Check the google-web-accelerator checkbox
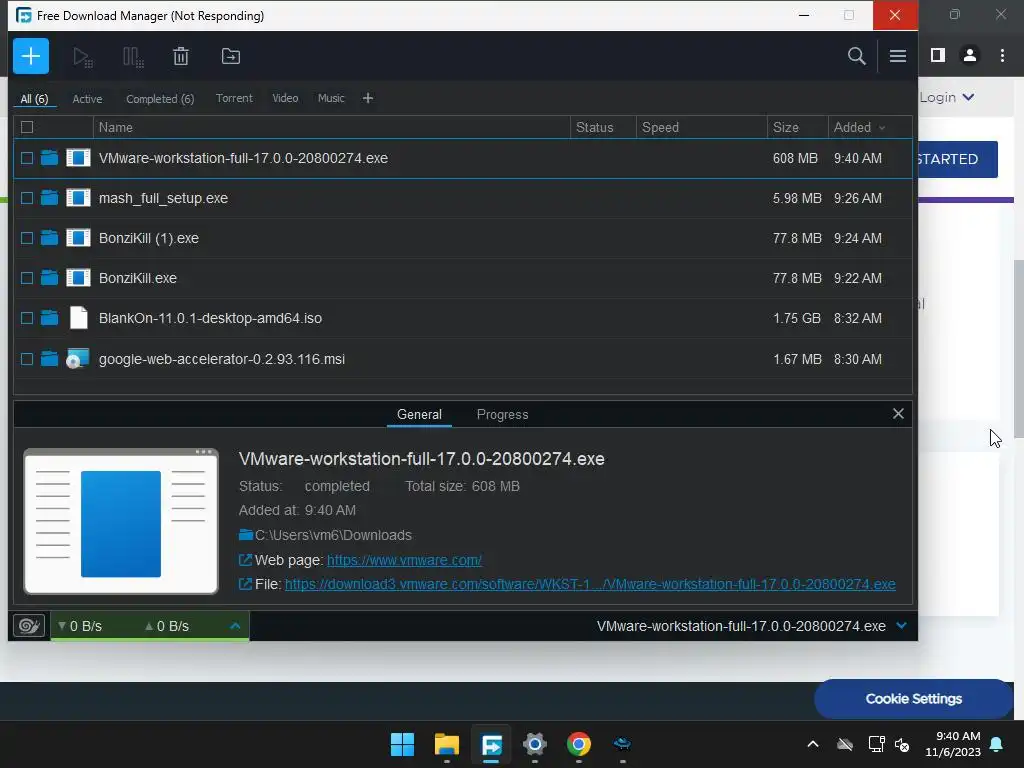 point(27,359)
